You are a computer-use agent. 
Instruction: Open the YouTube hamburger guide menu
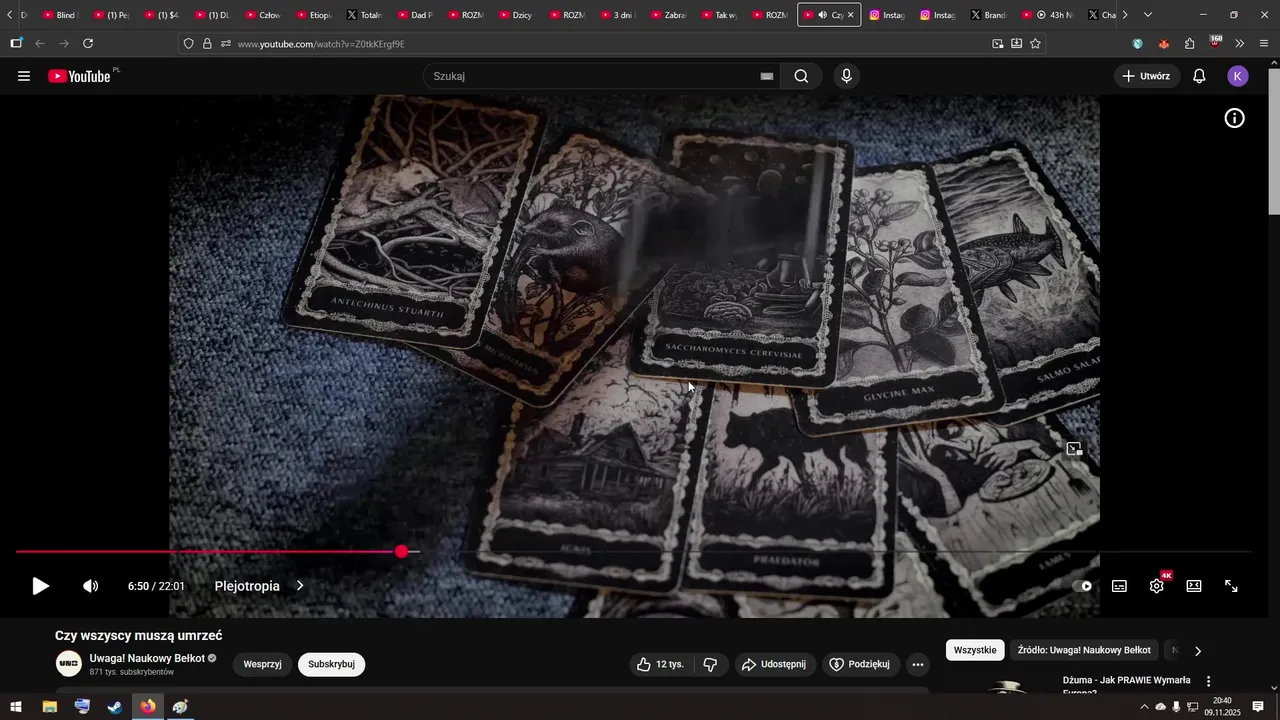tap(24, 76)
